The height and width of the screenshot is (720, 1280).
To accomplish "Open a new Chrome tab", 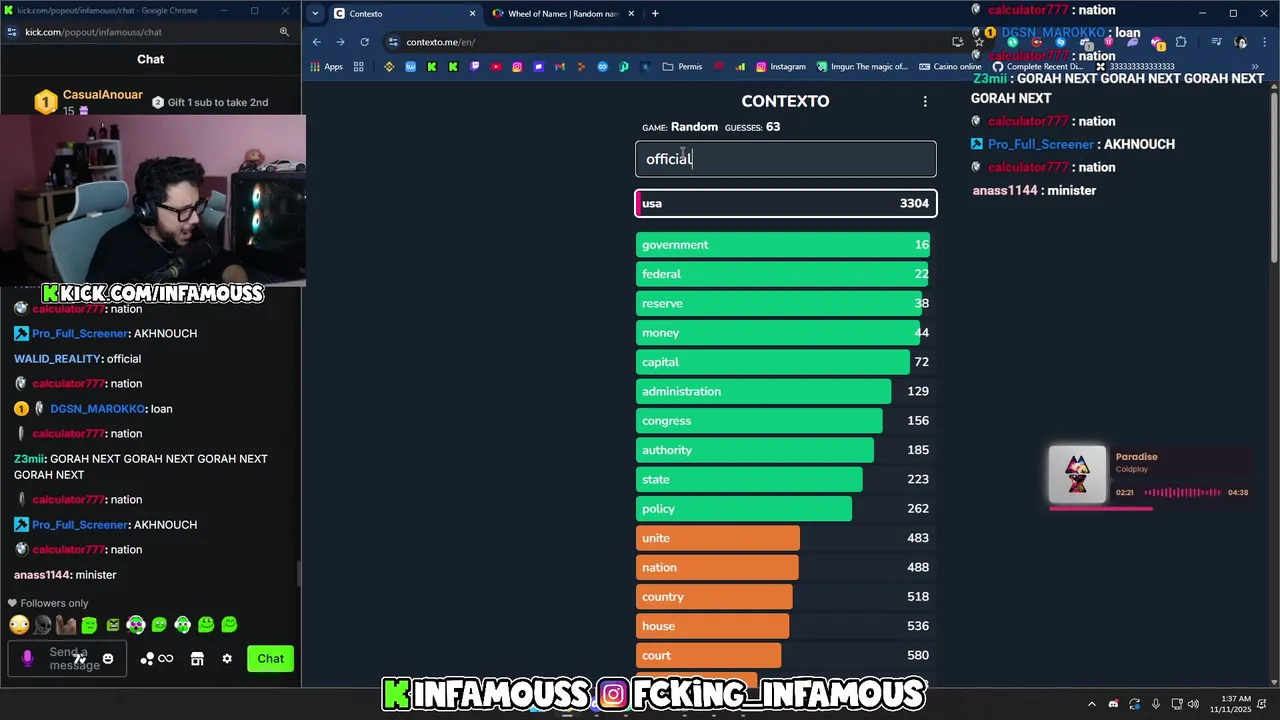I will click(x=655, y=14).
